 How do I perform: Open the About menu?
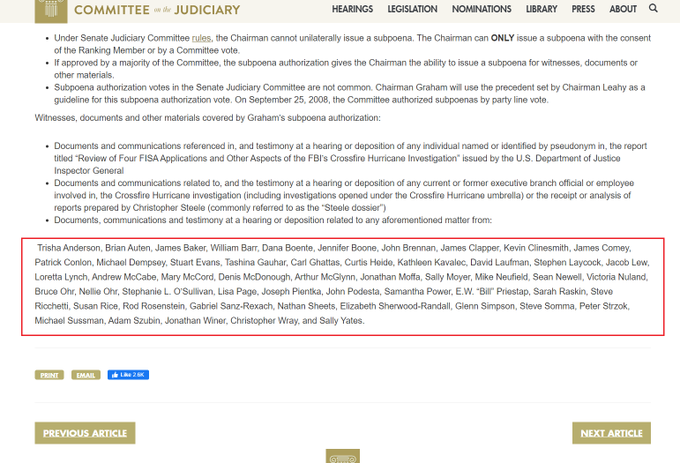click(x=623, y=9)
